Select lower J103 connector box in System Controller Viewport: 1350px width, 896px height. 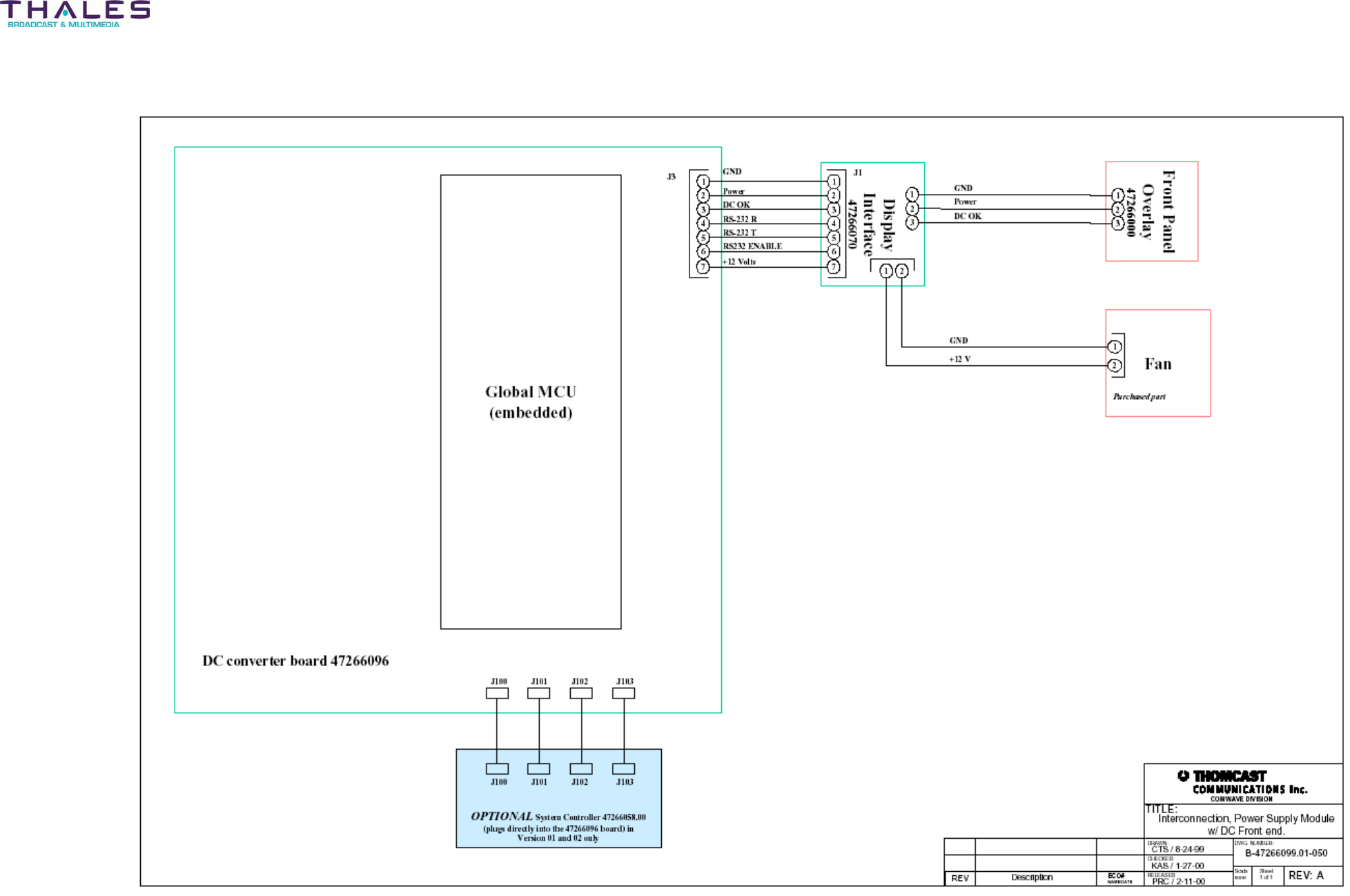pyautogui.click(x=623, y=769)
